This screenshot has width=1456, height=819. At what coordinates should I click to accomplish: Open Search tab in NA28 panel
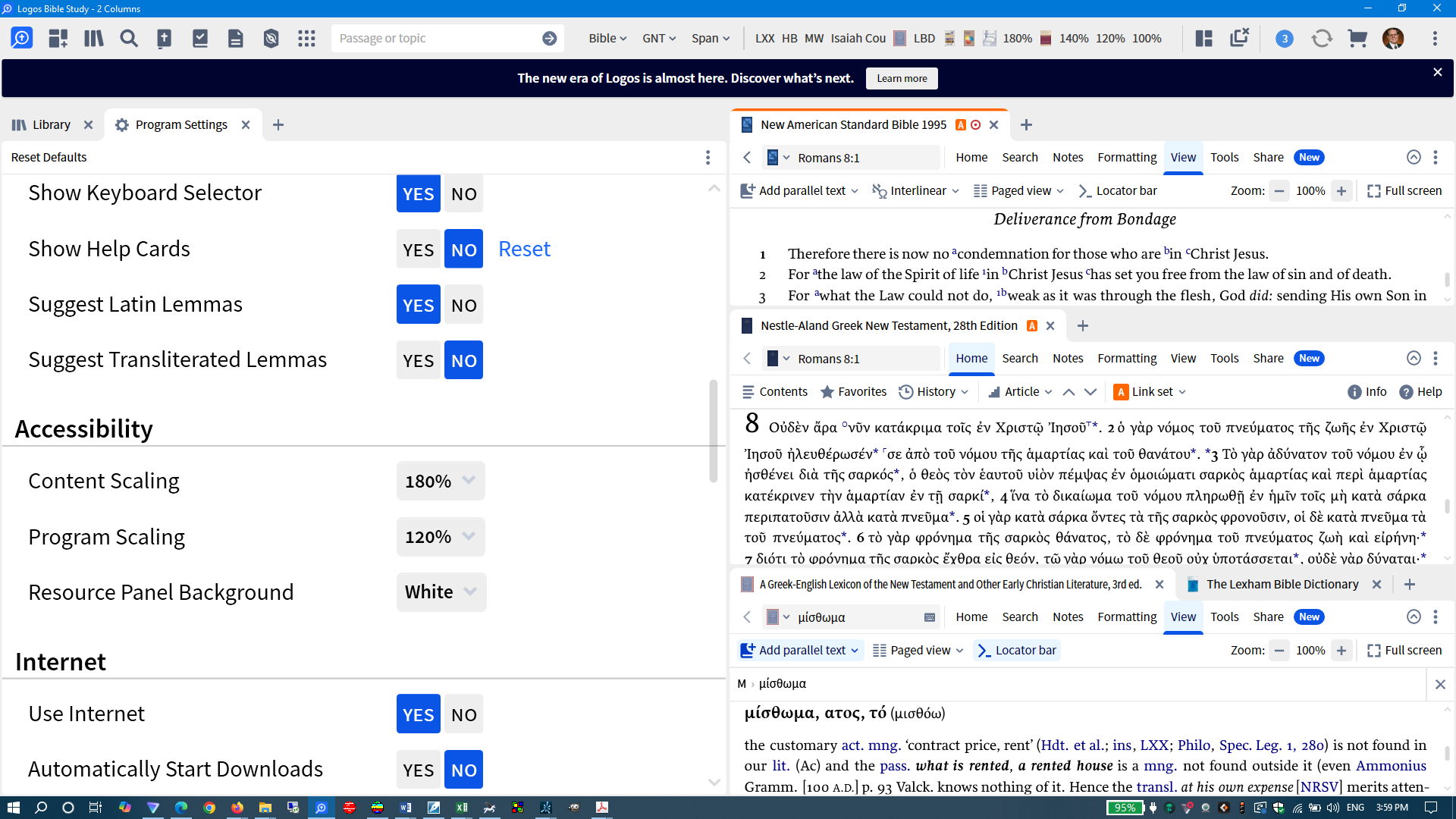(1020, 358)
